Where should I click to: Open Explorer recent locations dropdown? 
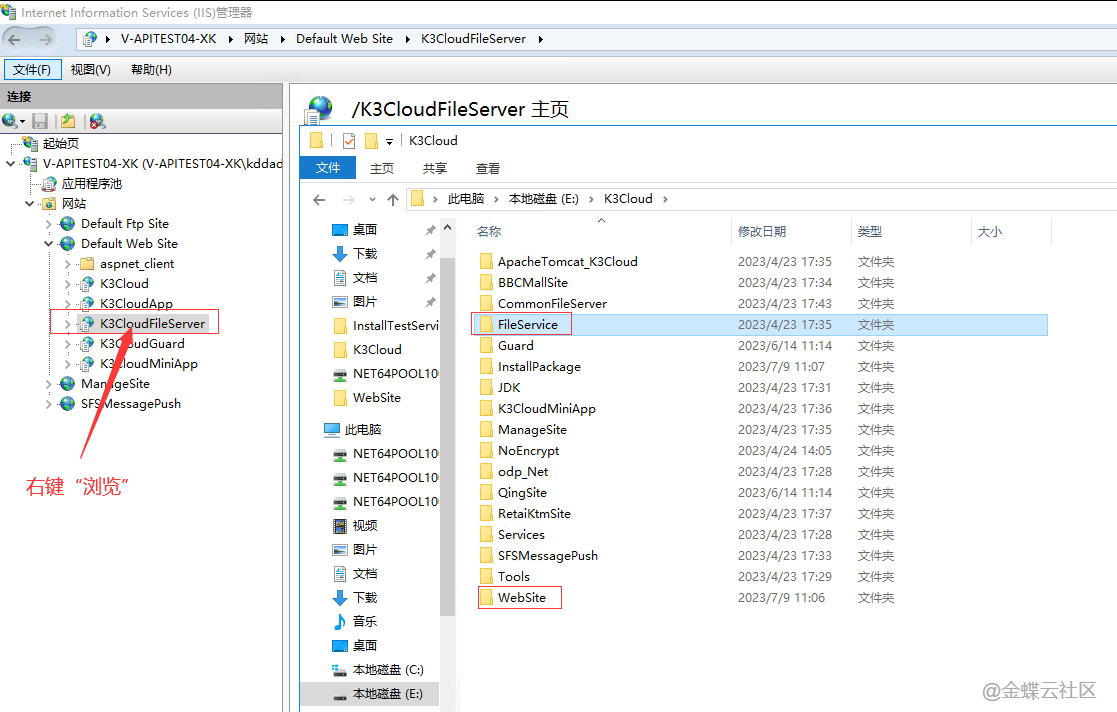372,200
